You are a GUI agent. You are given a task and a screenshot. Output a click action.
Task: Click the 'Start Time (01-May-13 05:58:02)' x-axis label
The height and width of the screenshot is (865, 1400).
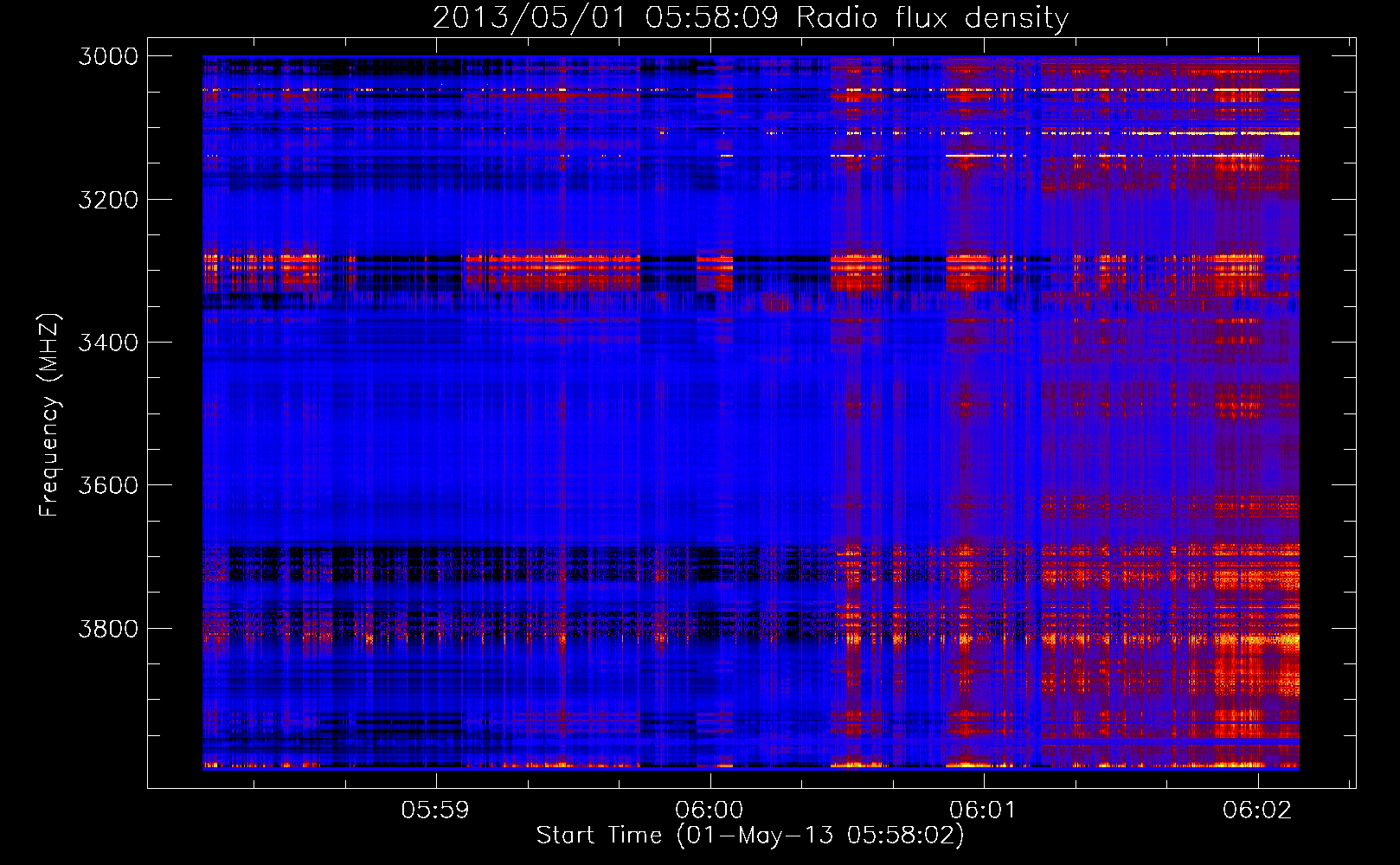(x=749, y=836)
